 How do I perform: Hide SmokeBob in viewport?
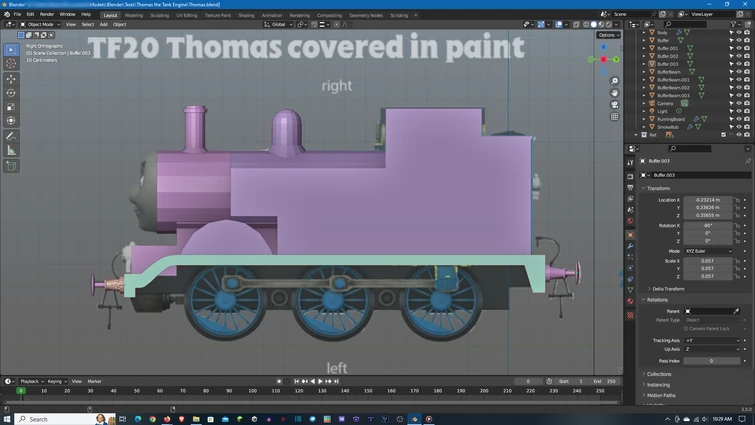click(739, 127)
